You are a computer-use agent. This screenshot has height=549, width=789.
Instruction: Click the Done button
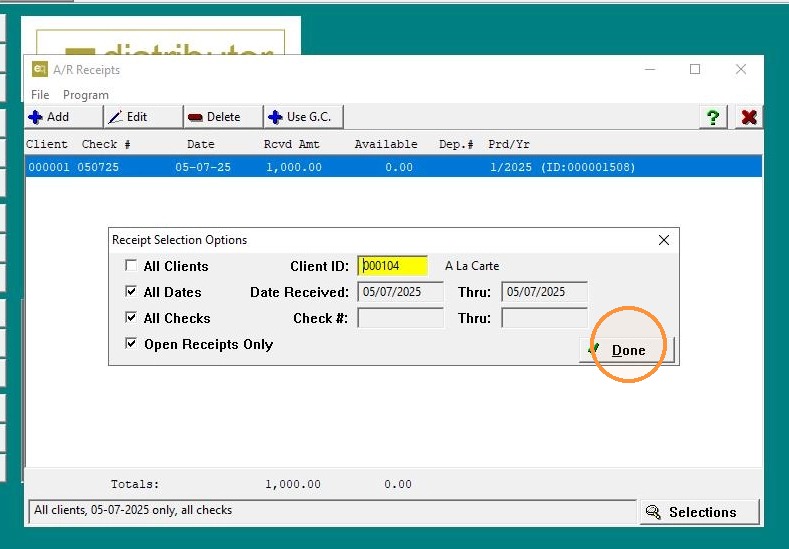626,350
